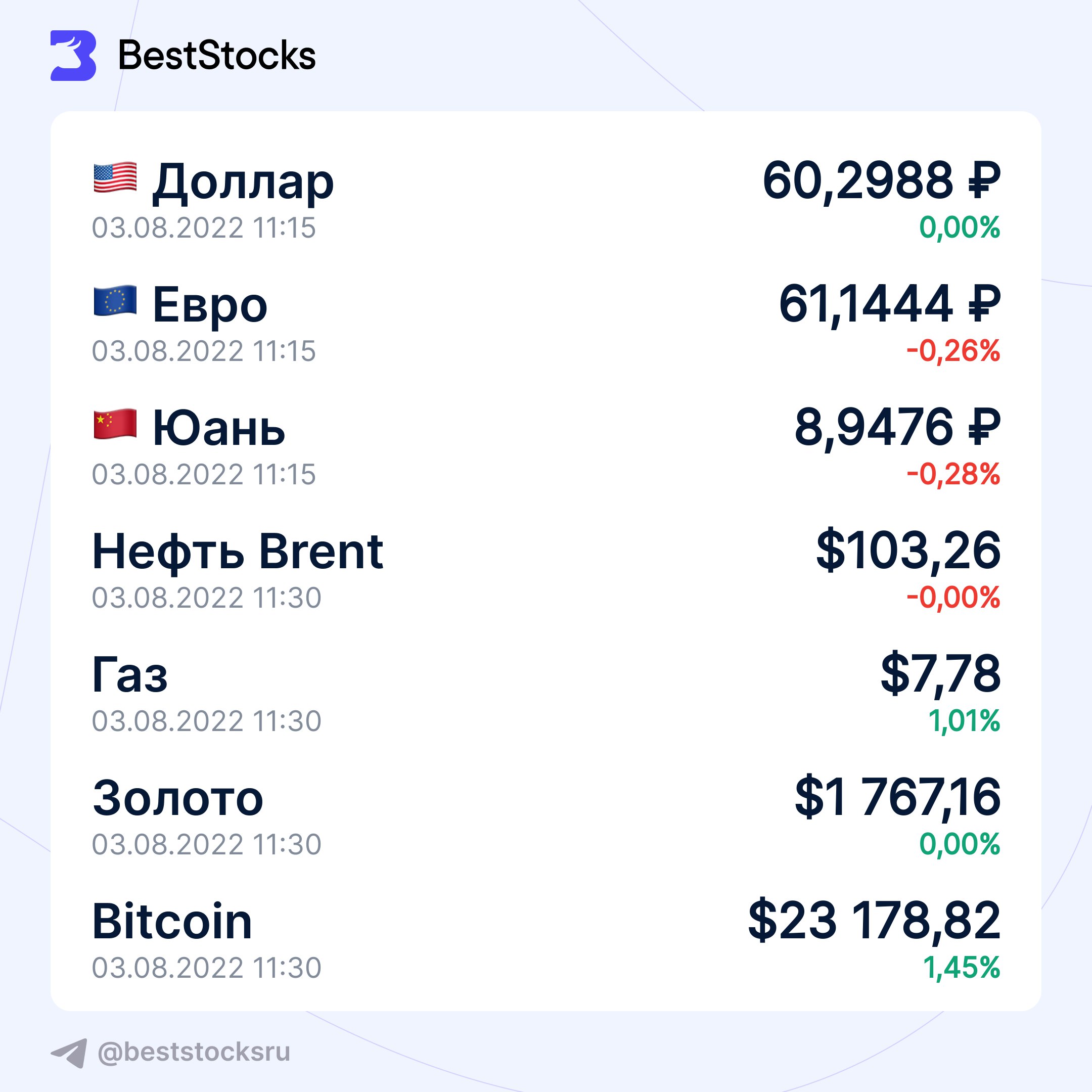Select the Юань row label
This screenshot has height=1092, width=1092.
219,428
